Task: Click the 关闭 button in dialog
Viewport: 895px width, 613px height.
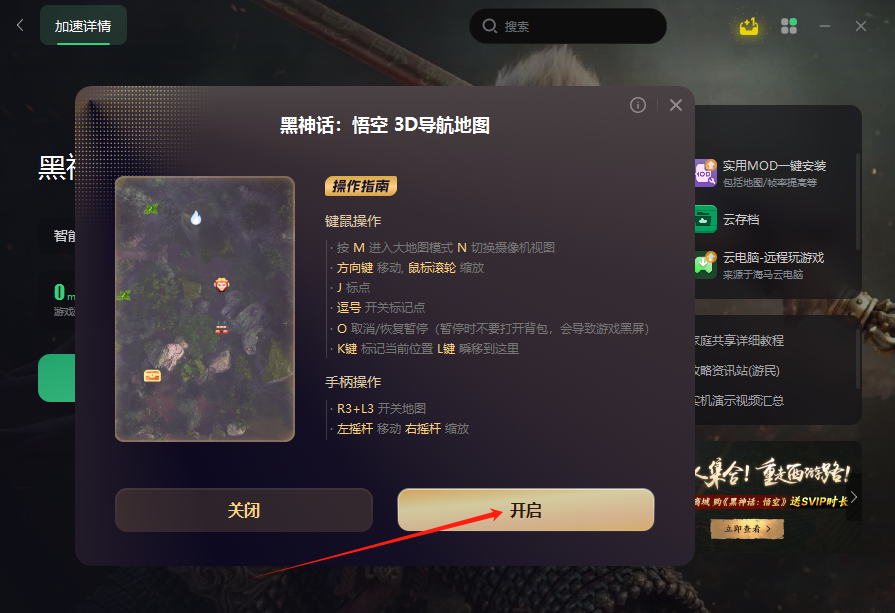Action: [x=244, y=510]
